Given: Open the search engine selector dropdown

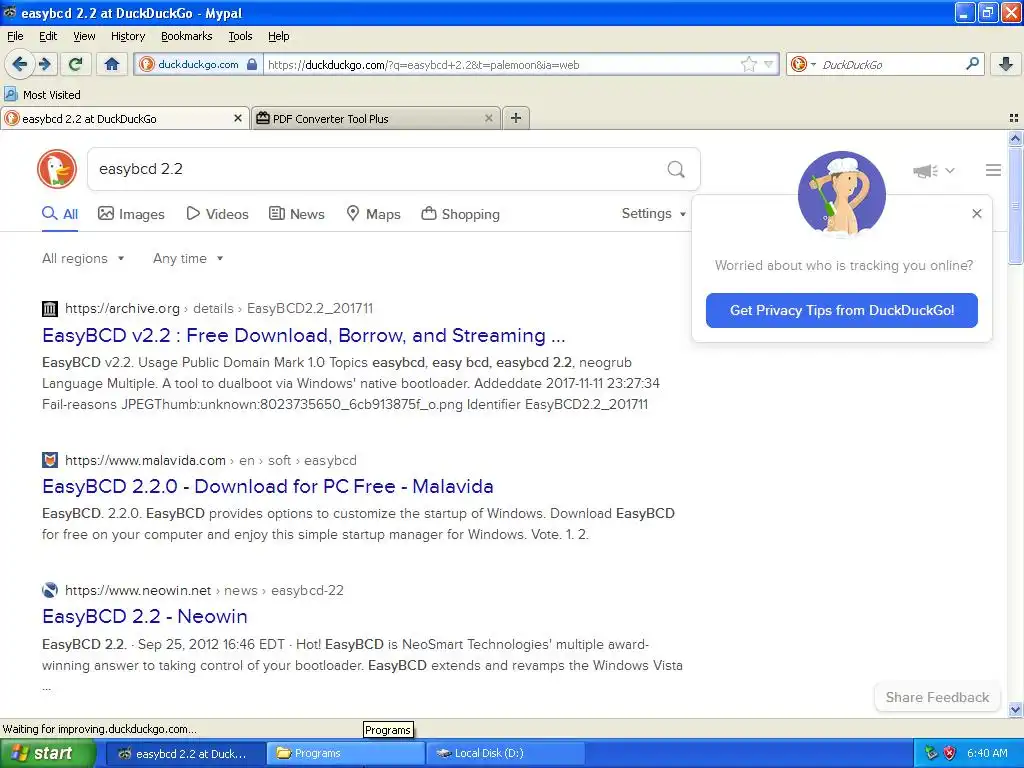Looking at the screenshot, I should 803,64.
